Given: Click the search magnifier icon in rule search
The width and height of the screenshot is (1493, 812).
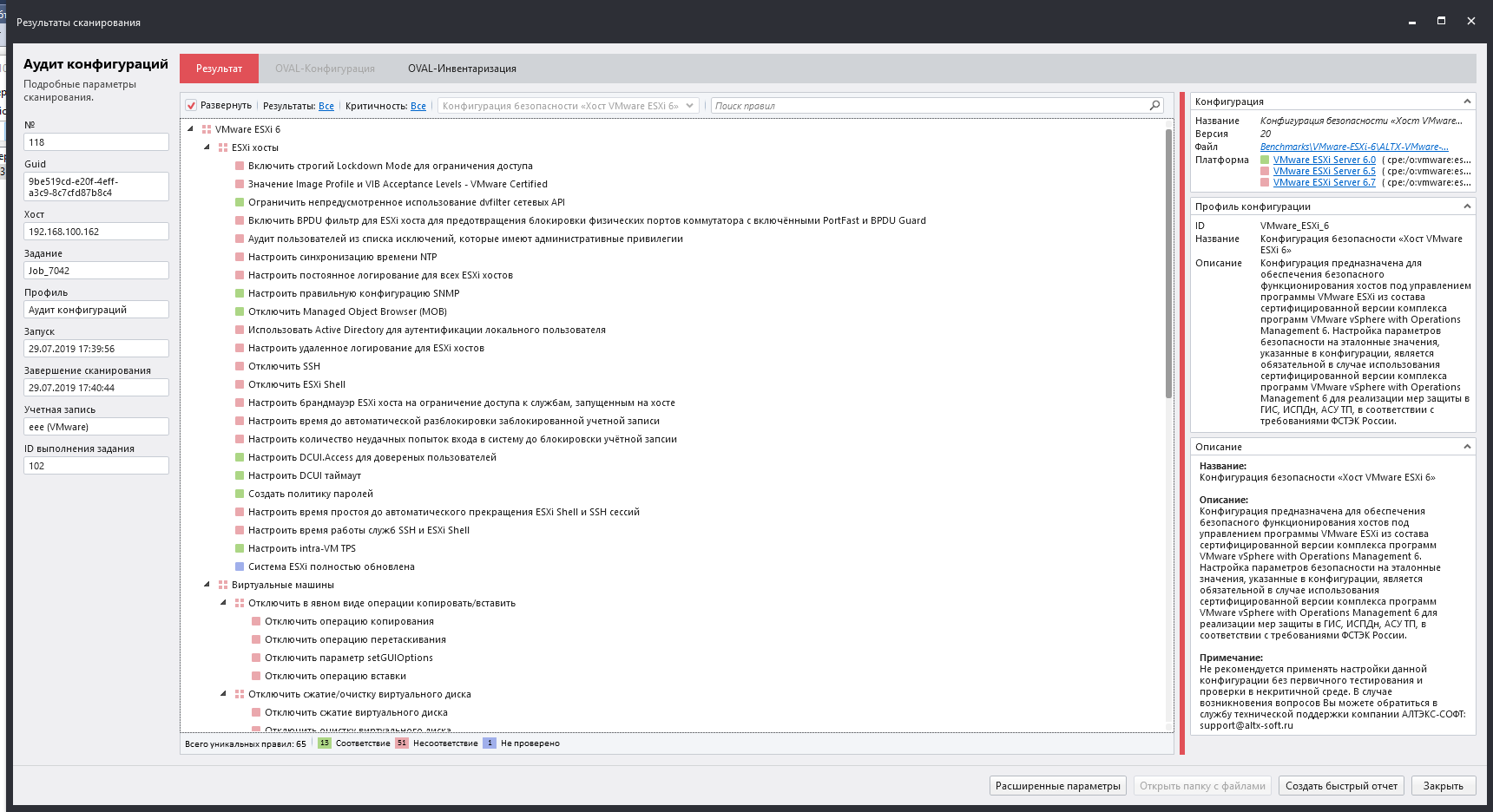Looking at the screenshot, I should [1154, 106].
